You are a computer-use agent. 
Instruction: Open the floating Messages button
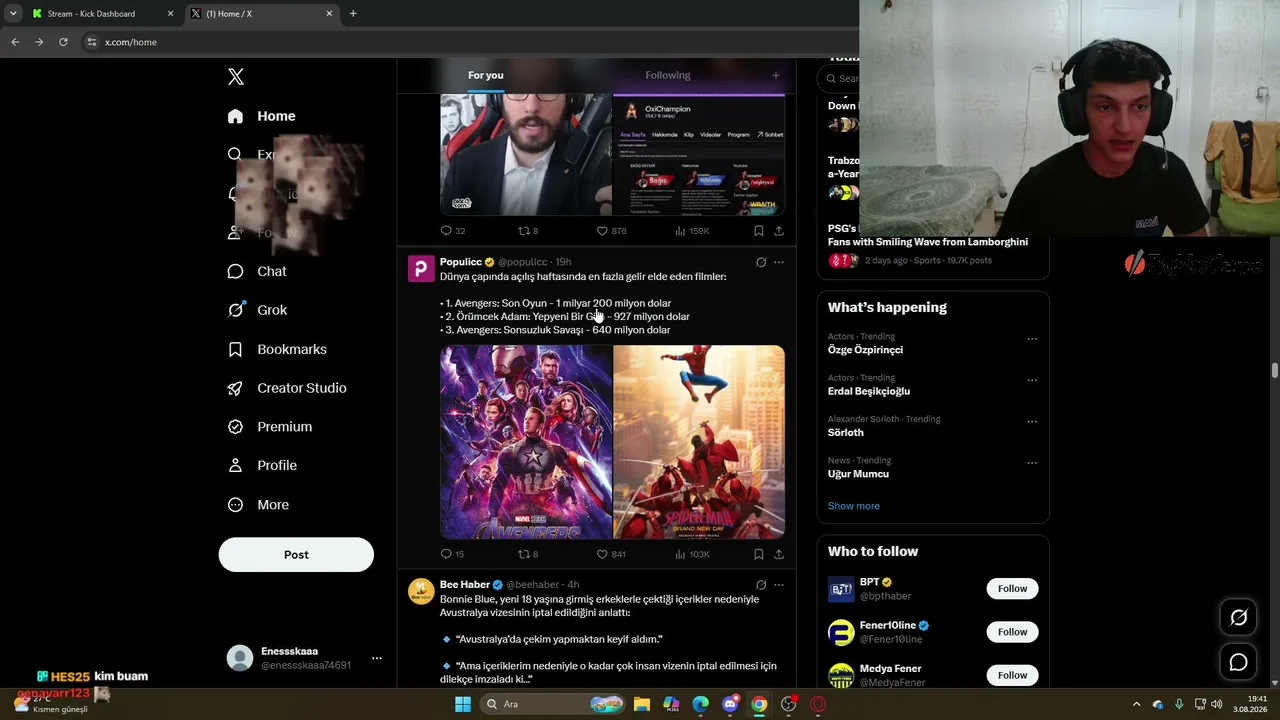coord(1238,662)
